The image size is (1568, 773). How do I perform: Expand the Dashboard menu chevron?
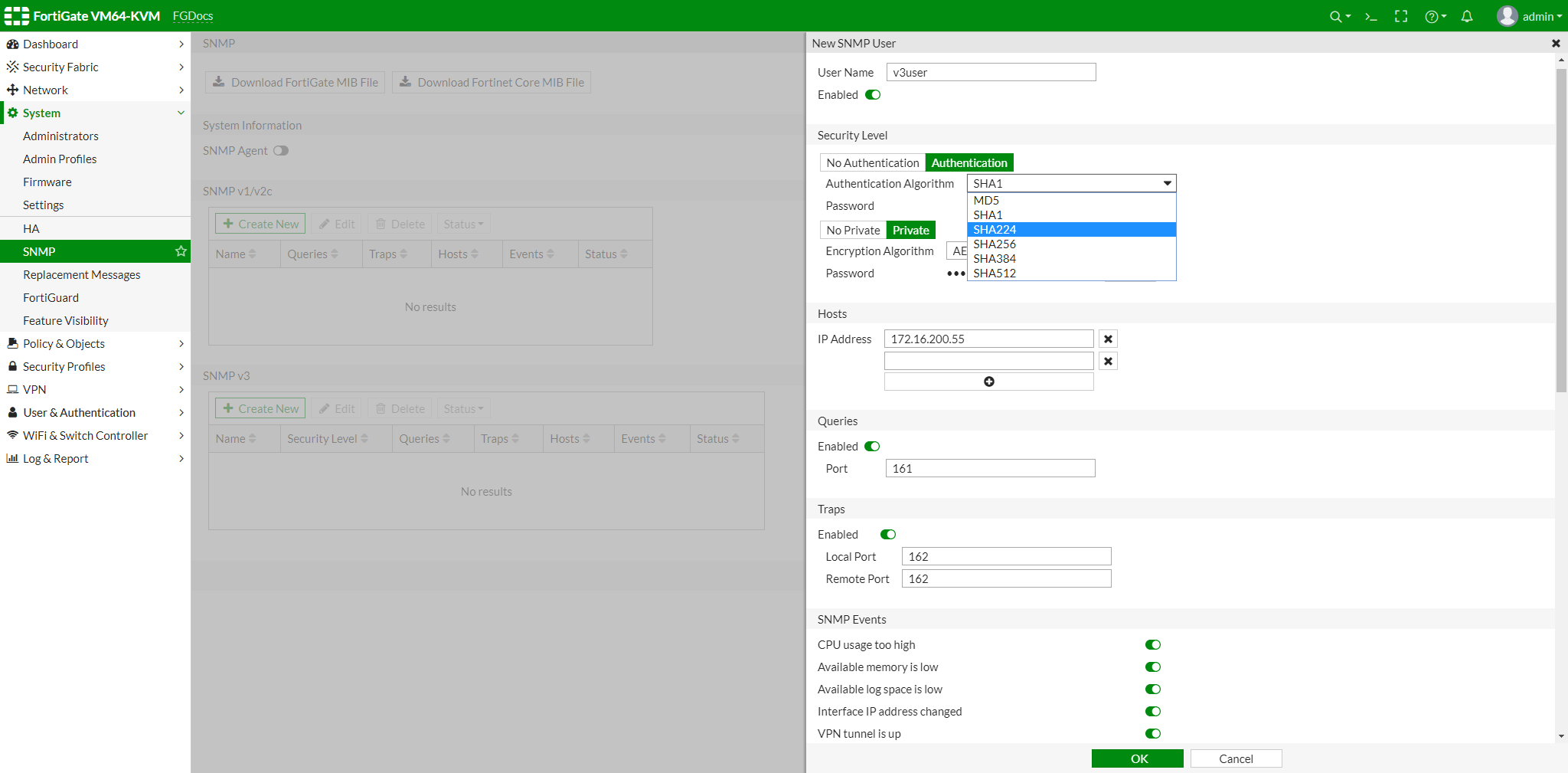[x=181, y=44]
